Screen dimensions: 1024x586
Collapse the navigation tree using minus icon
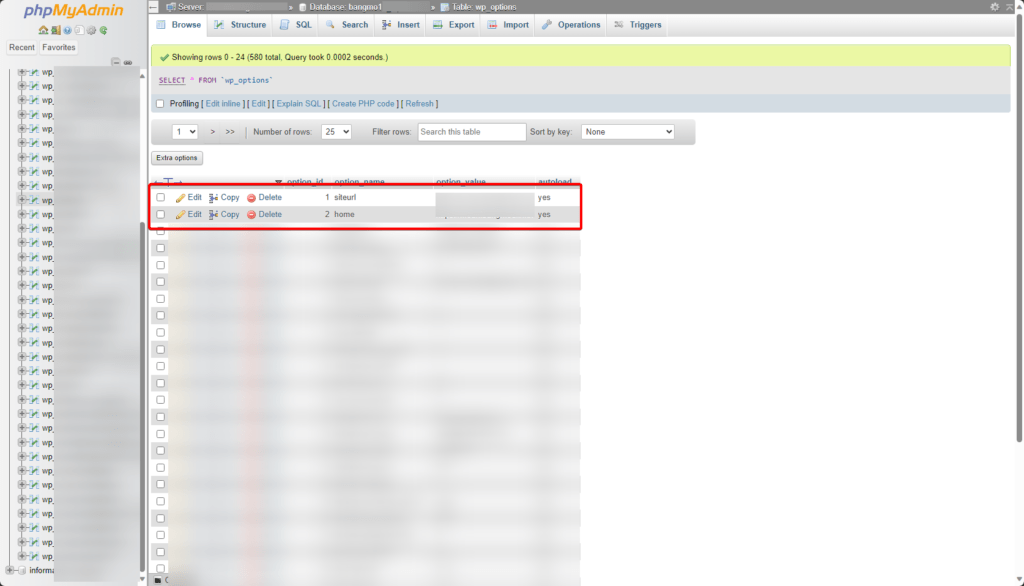(116, 62)
